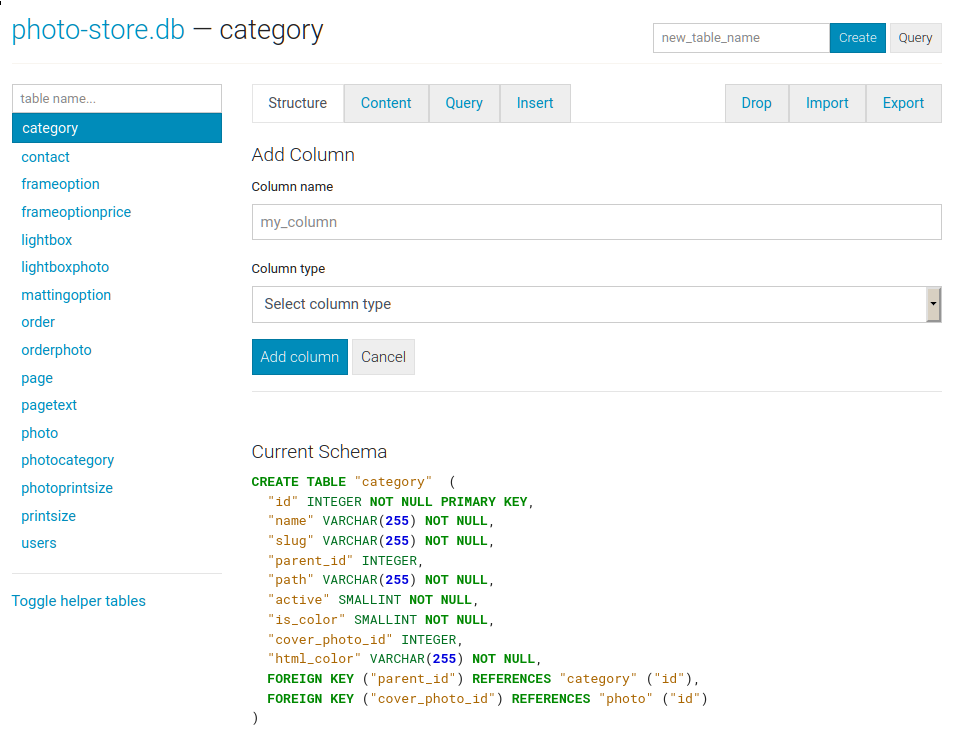Image resolution: width=954 pixels, height=744 pixels.
Task: Open the Query tab
Action: point(464,103)
